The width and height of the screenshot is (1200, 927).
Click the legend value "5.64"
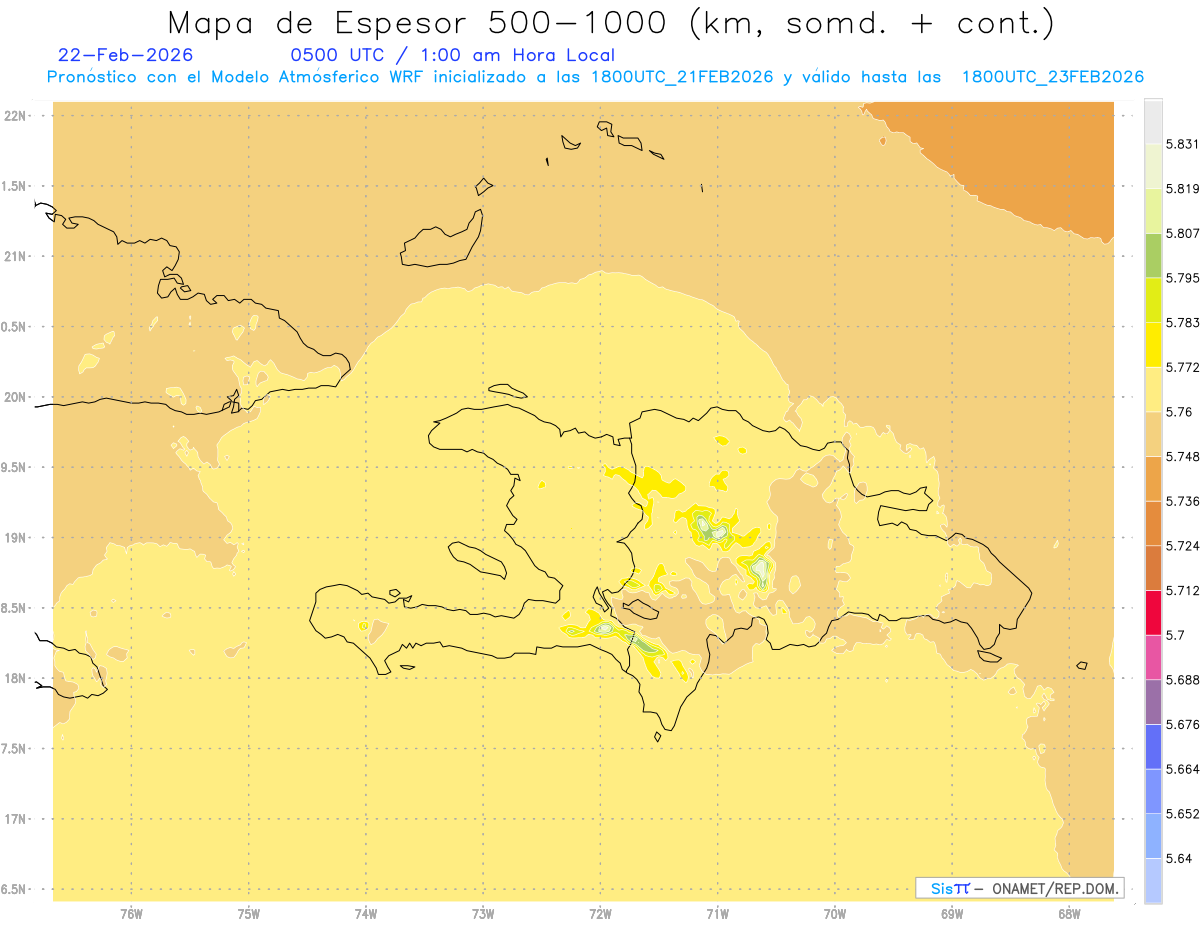tap(1179, 858)
